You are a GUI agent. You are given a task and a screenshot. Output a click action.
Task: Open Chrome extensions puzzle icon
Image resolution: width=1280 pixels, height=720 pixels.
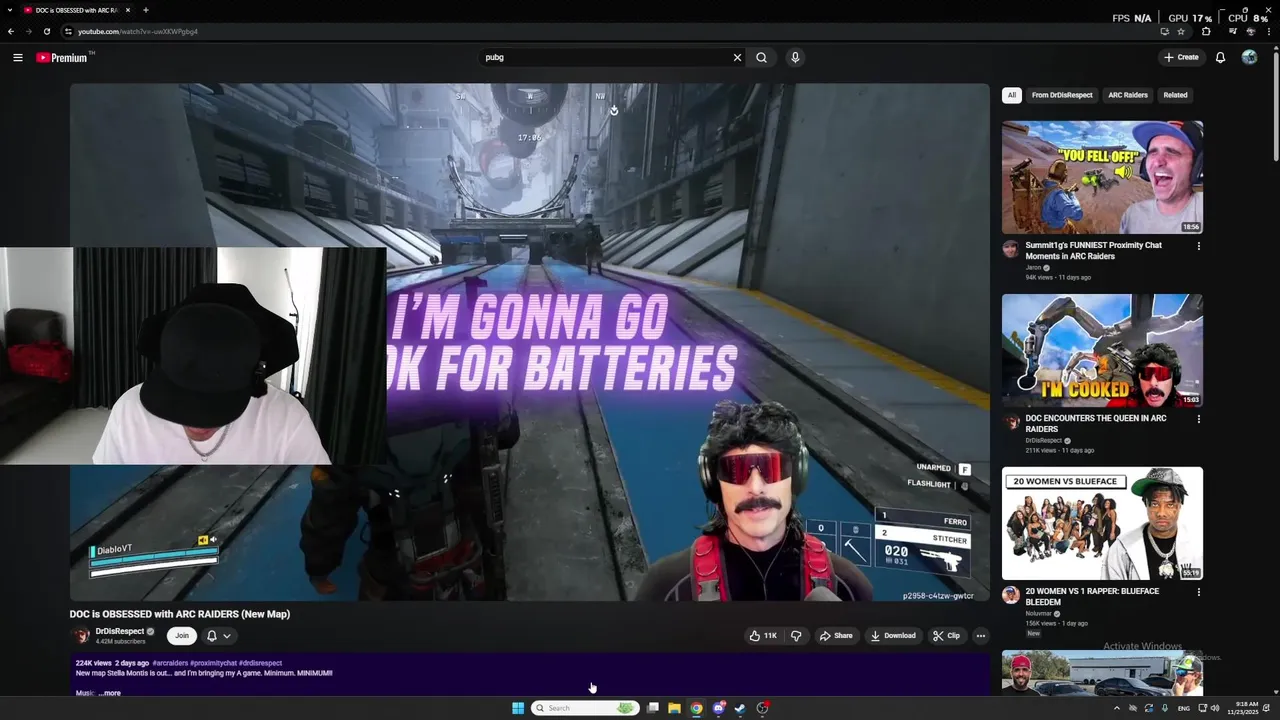pyautogui.click(x=1206, y=31)
